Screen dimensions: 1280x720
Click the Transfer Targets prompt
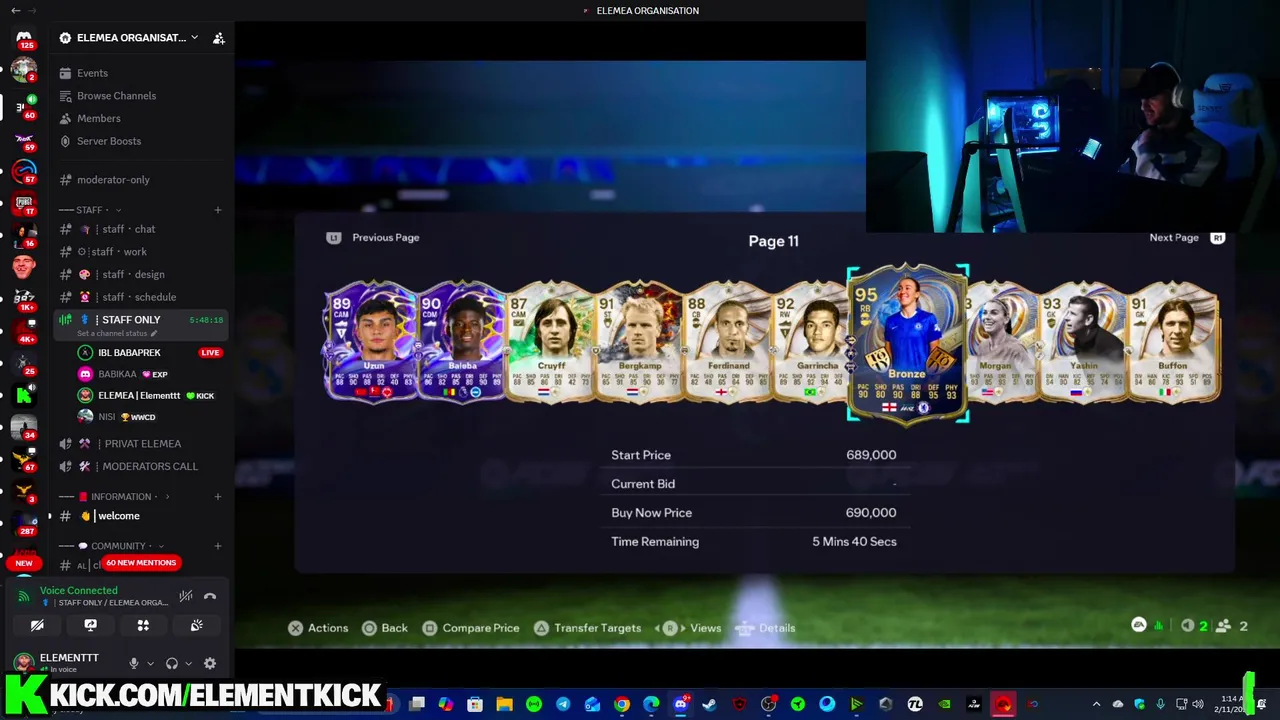587,628
